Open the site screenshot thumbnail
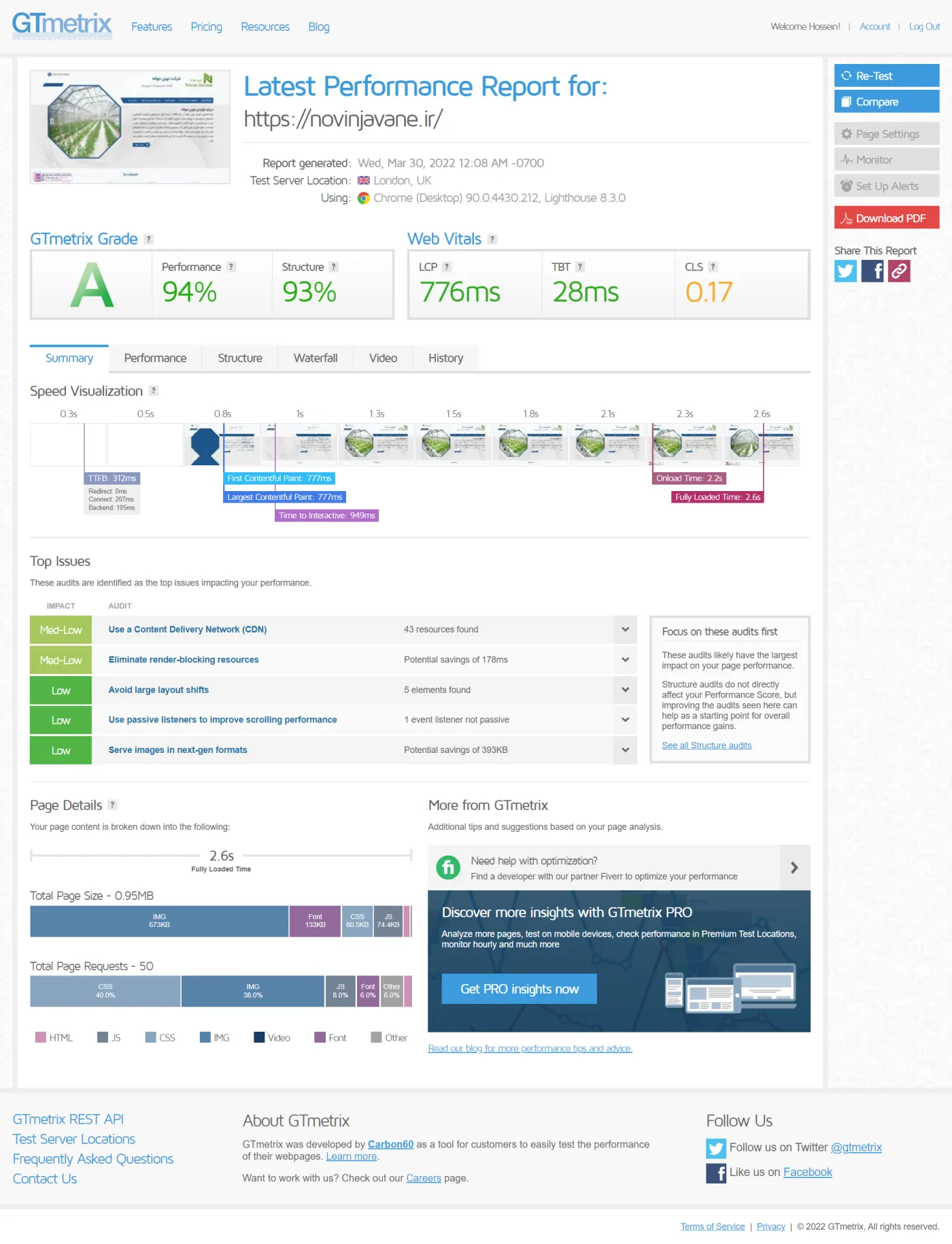952x1244 pixels. point(130,127)
